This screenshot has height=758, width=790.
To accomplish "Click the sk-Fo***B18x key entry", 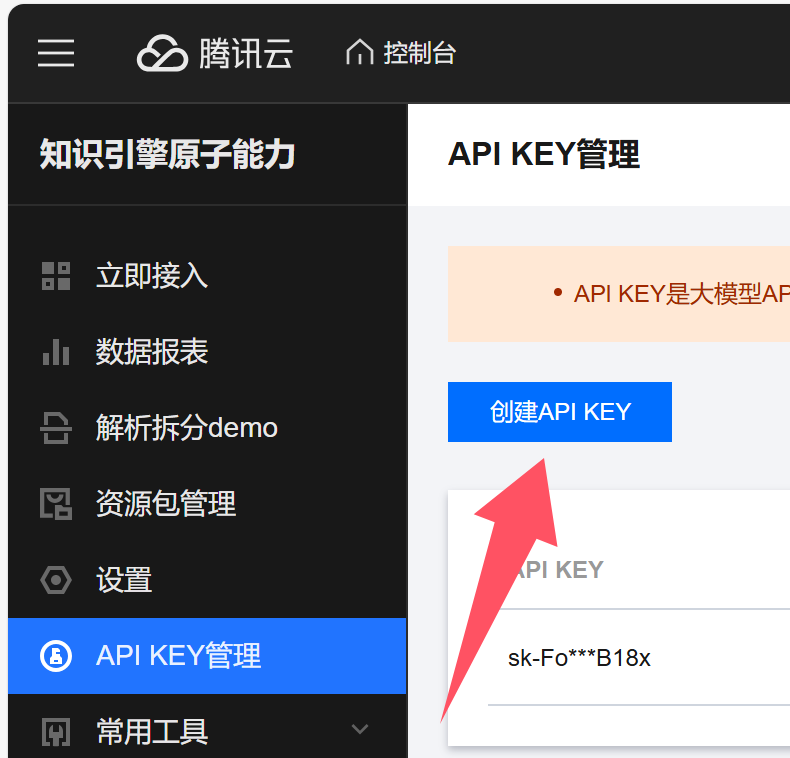I will [x=579, y=658].
